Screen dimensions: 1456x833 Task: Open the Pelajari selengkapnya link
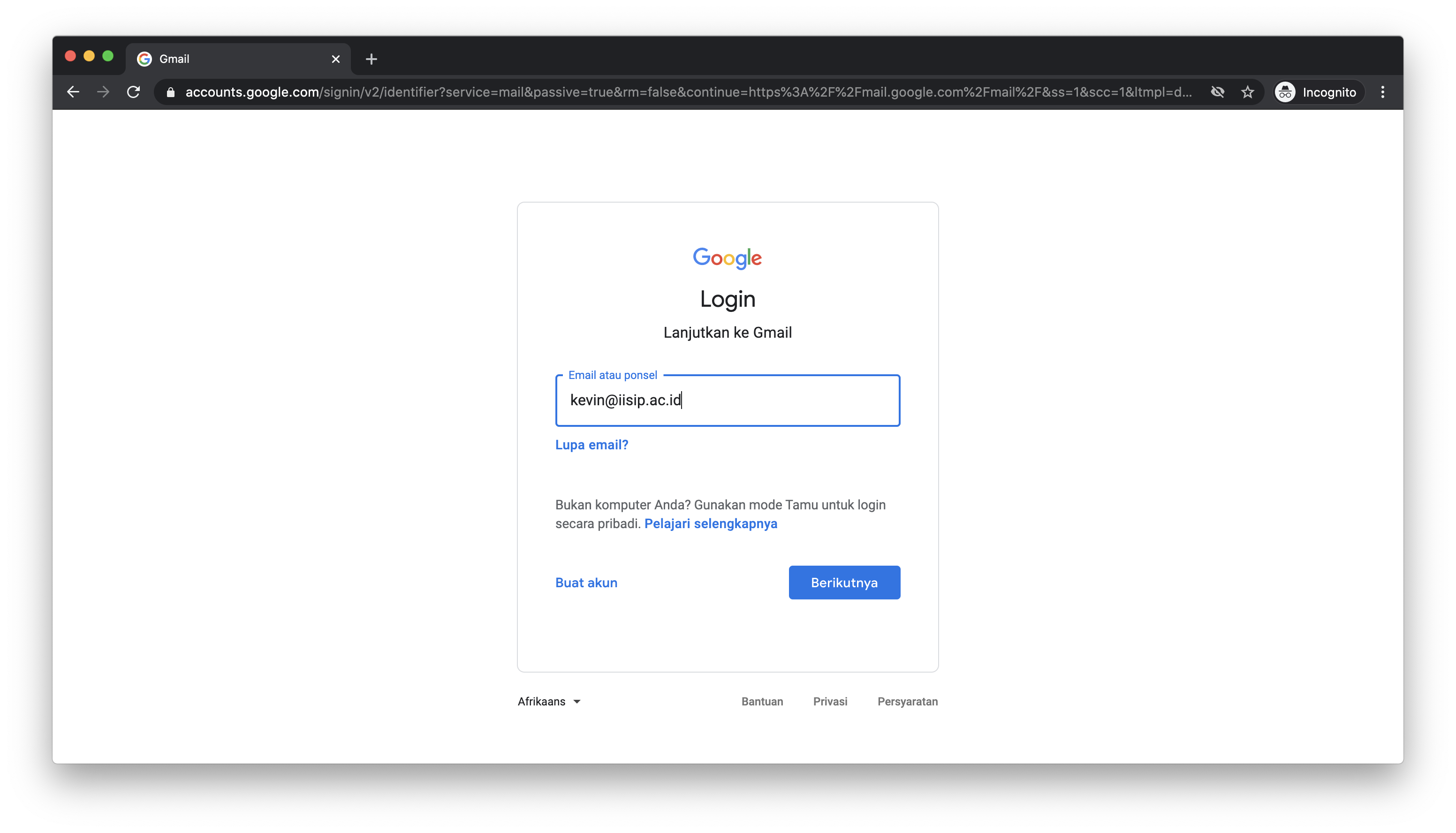pyautogui.click(x=711, y=524)
